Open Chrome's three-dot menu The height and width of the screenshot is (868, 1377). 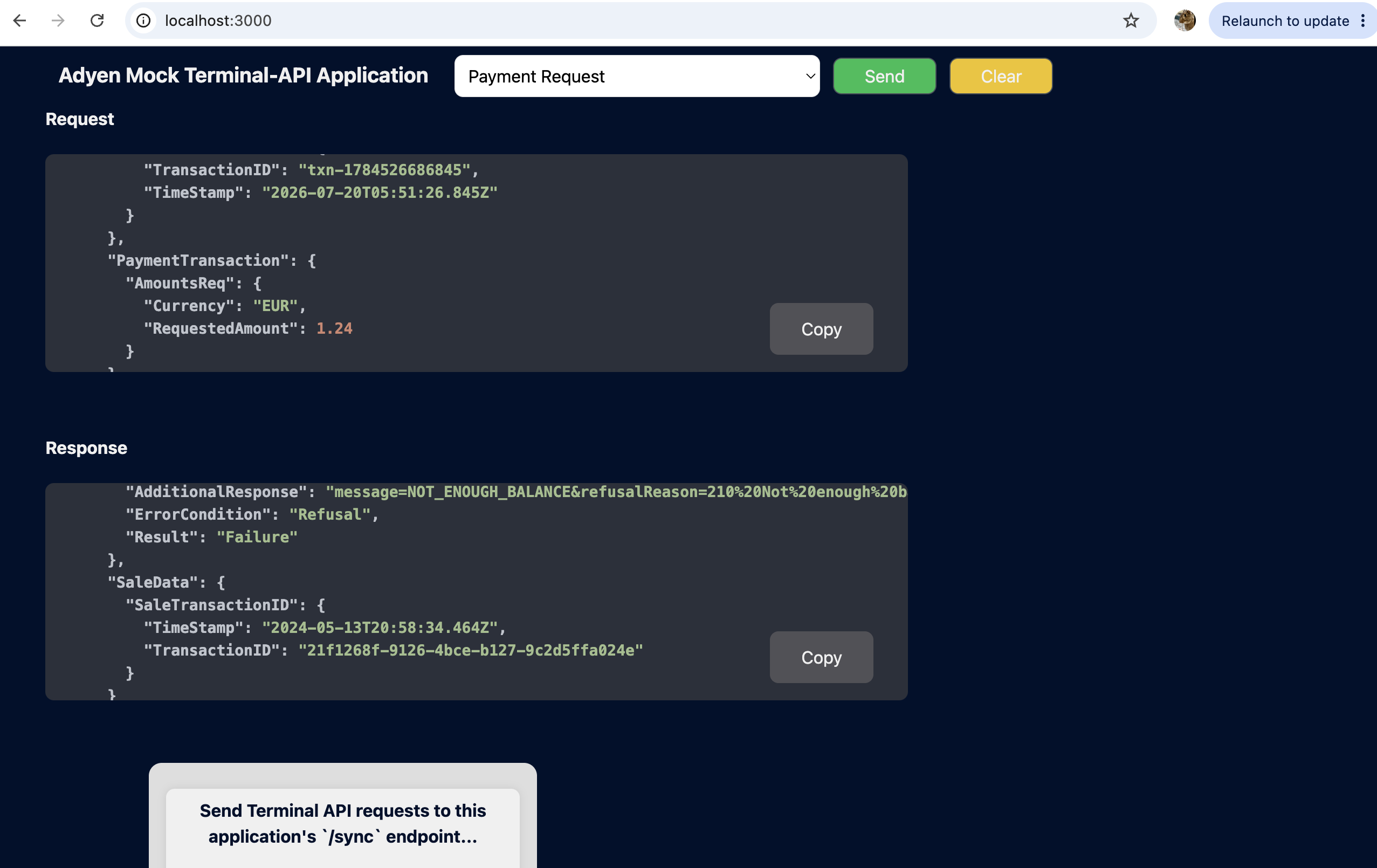tap(1364, 20)
